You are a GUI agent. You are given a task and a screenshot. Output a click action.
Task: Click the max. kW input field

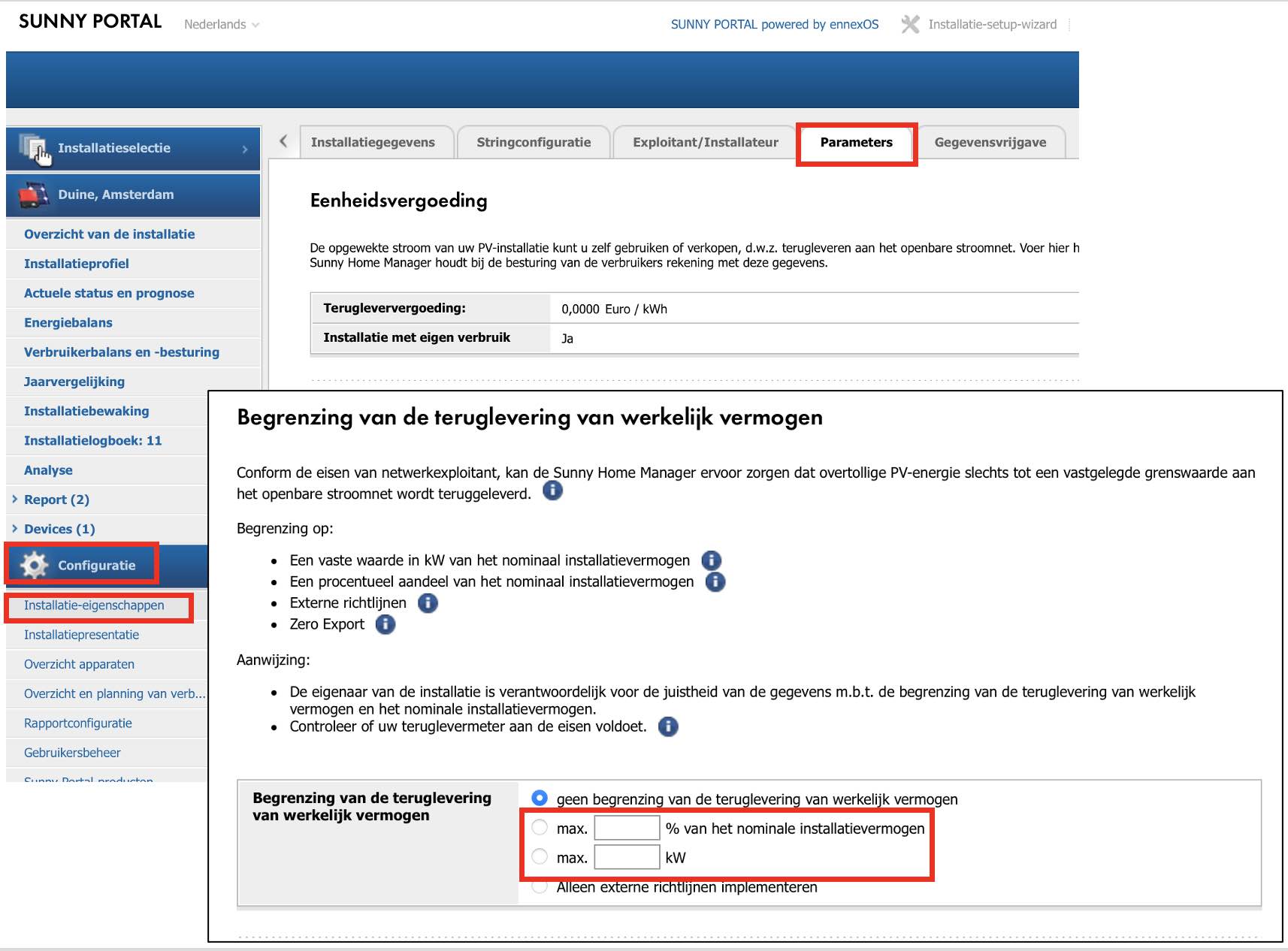(x=627, y=857)
